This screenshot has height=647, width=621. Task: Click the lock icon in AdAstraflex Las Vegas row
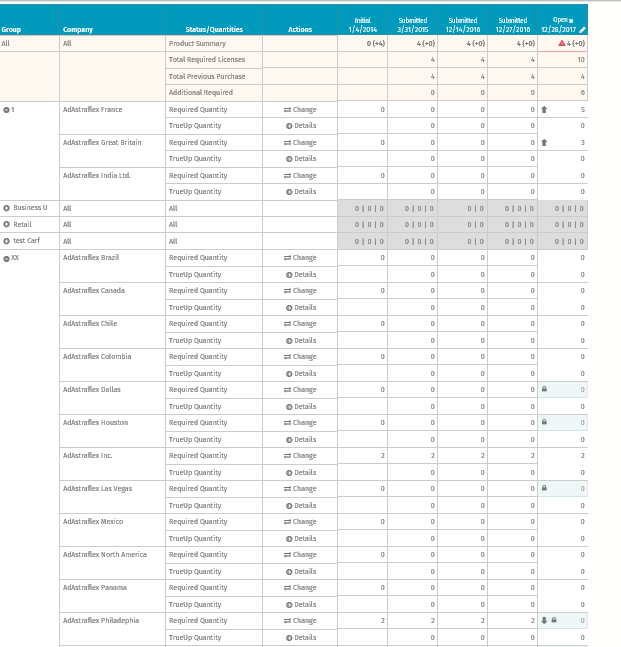click(x=544, y=488)
